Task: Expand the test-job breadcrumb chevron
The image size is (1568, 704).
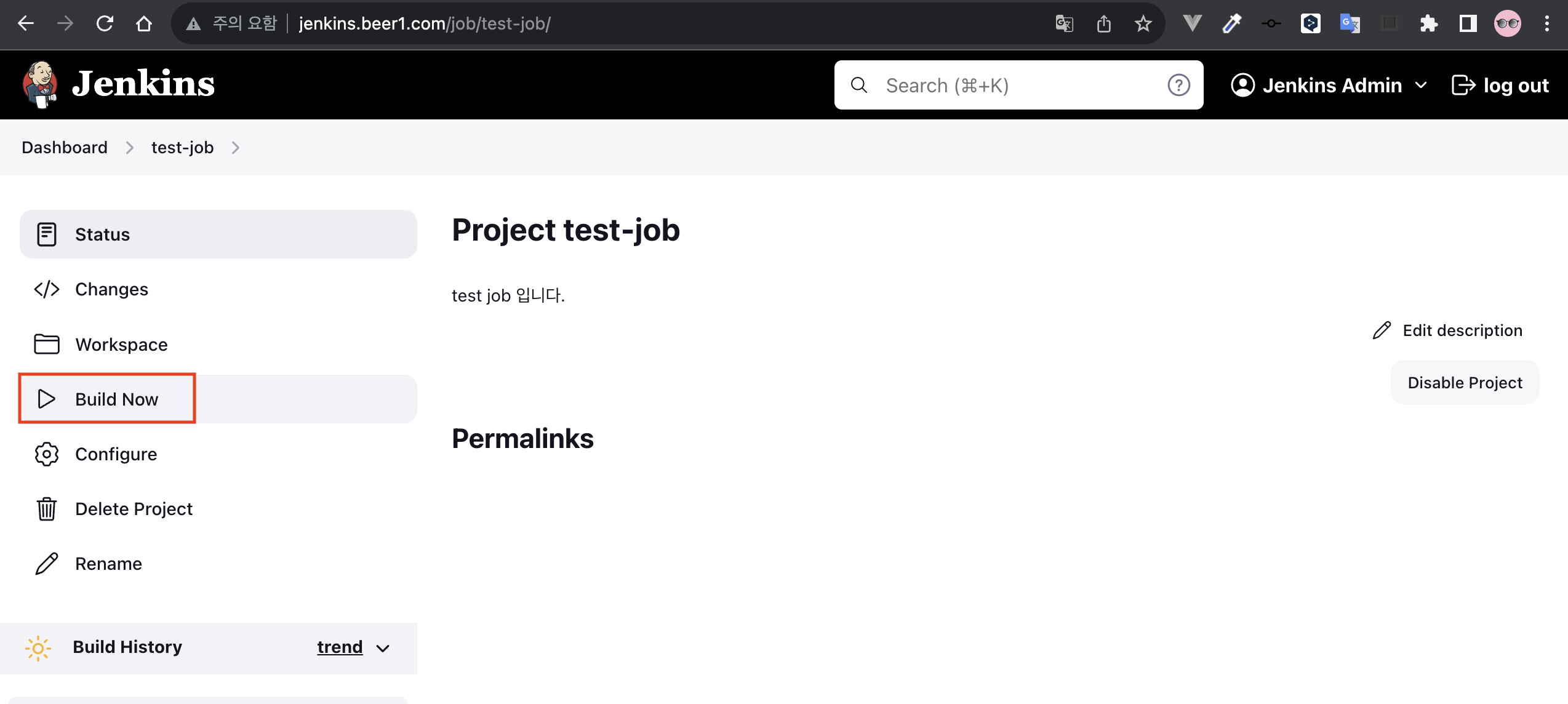Action: coord(236,148)
